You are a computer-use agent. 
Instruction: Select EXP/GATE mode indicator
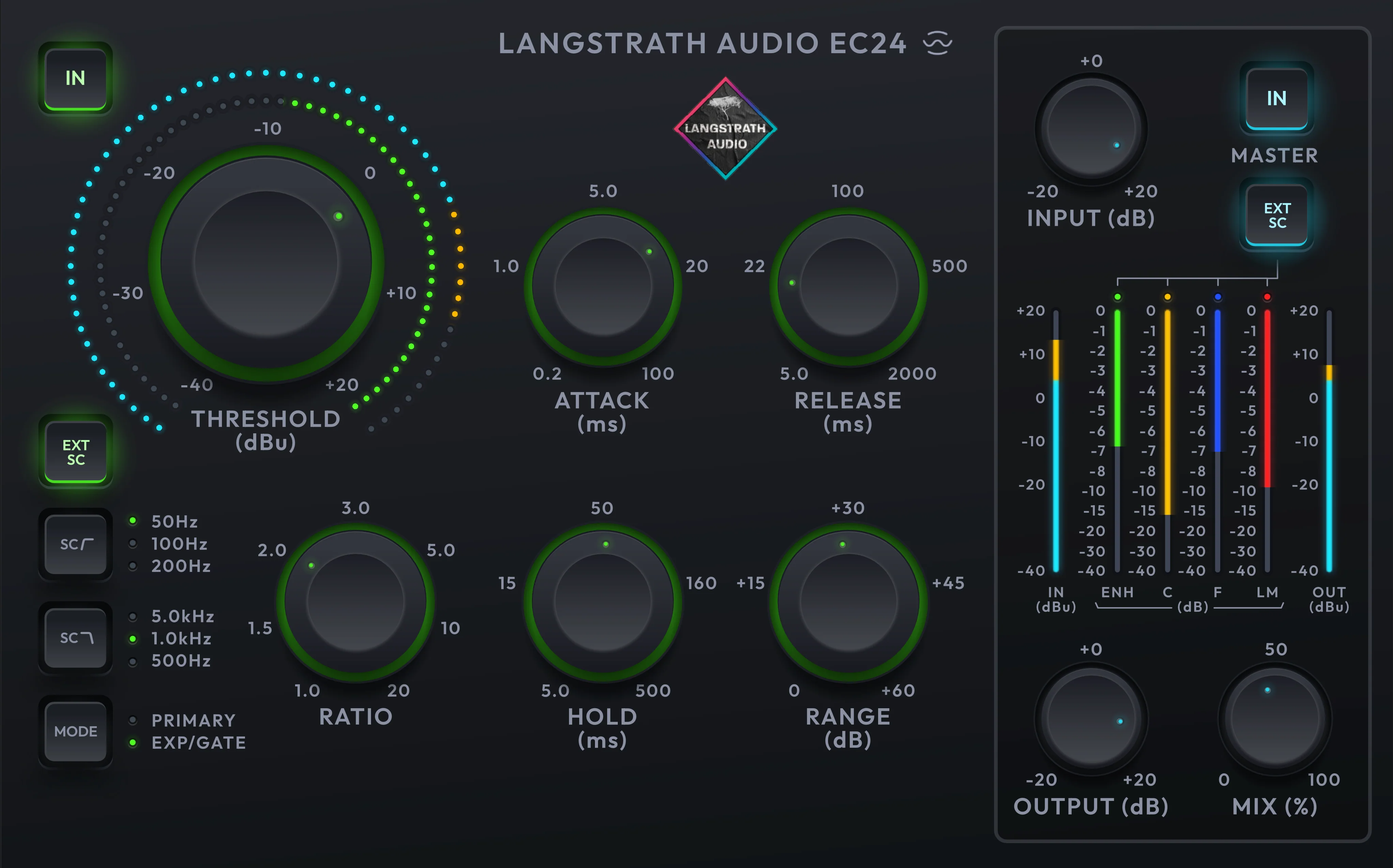point(187,743)
